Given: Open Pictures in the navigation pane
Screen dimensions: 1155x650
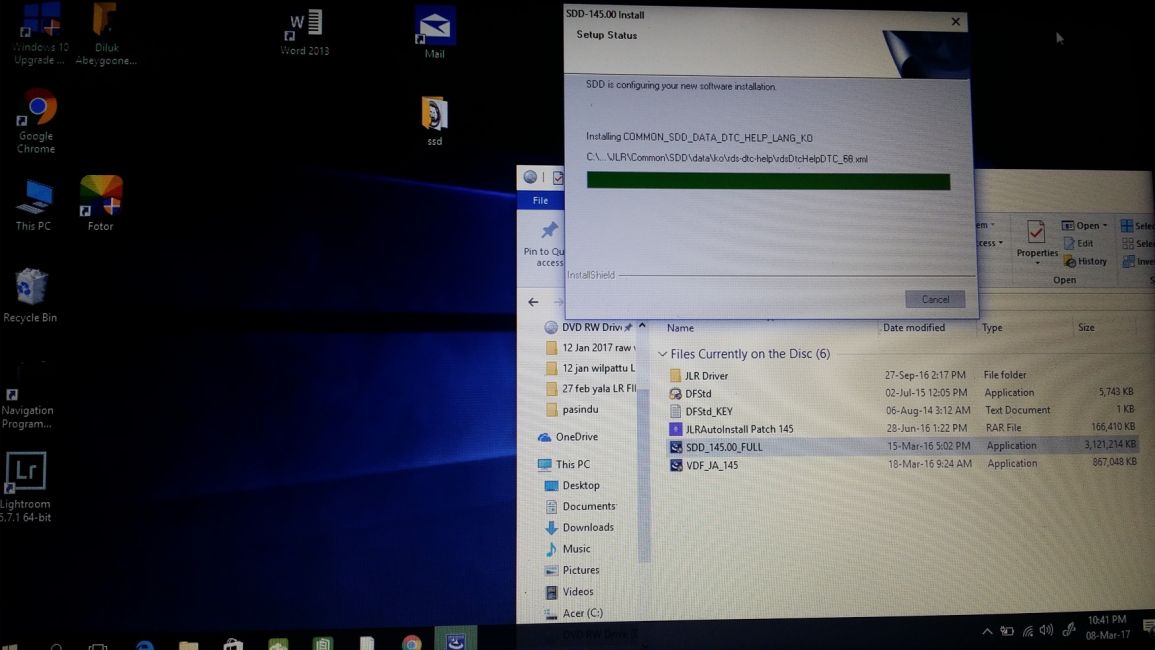Looking at the screenshot, I should pyautogui.click(x=572, y=570).
